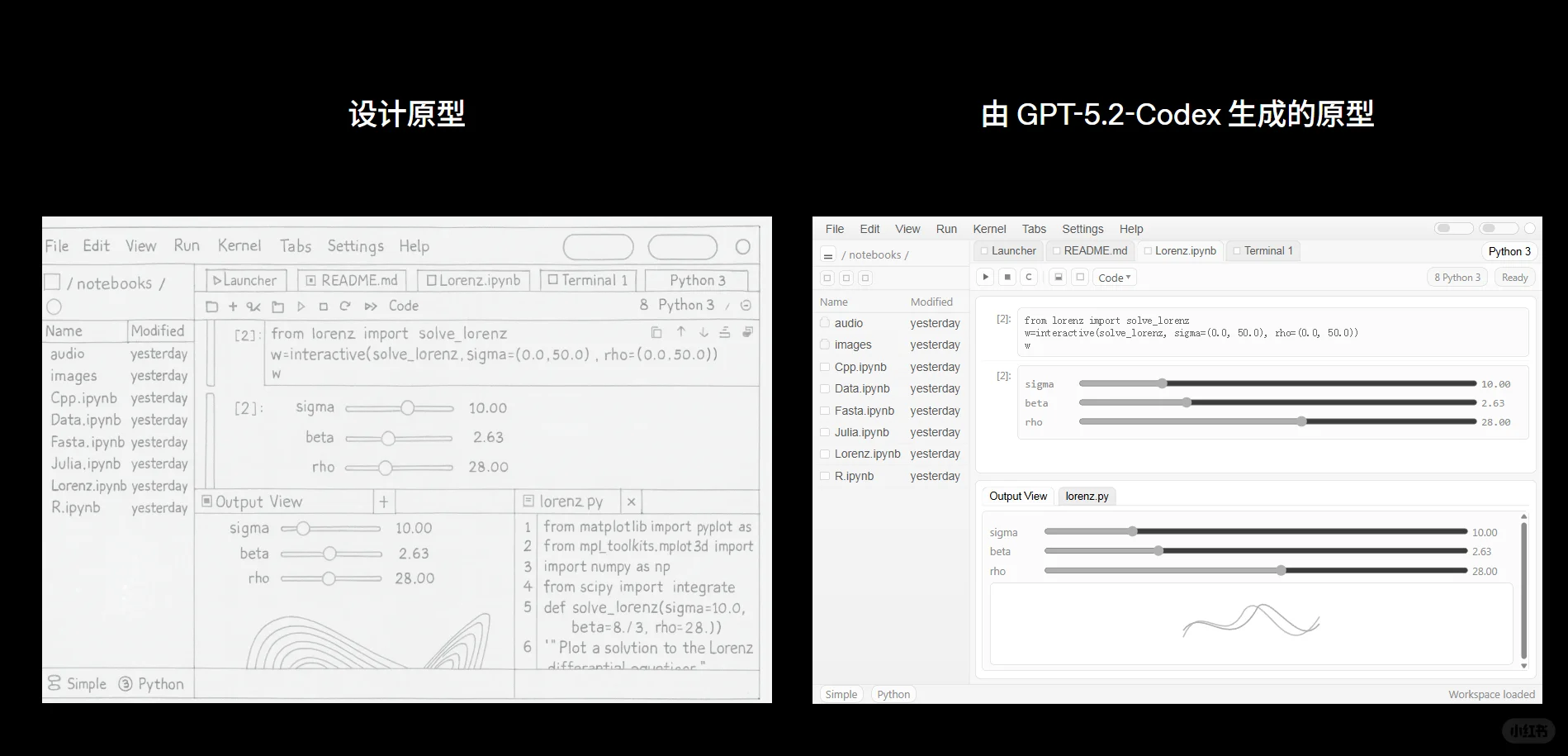1568x756 pixels.
Task: Save the notebook using the save icon
Action: coord(1058,278)
